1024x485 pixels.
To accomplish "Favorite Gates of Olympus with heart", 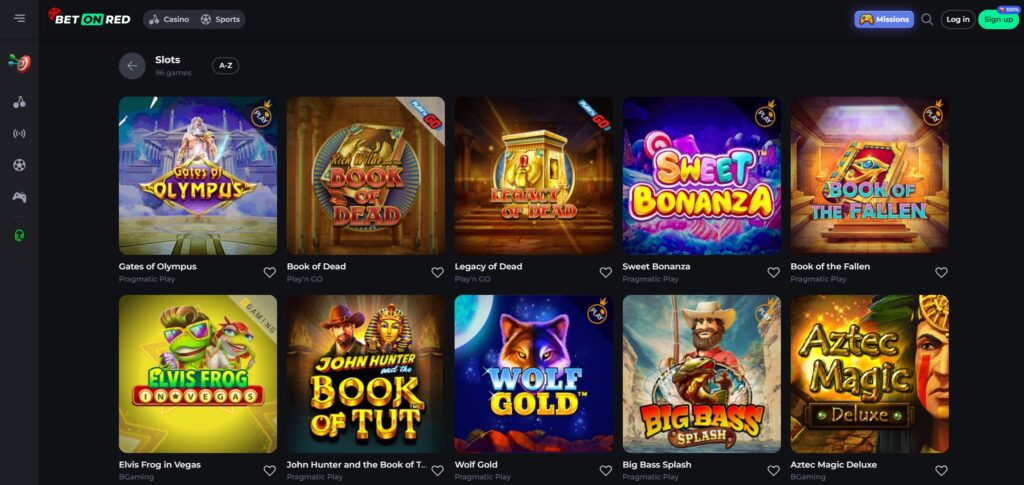I will [270, 272].
